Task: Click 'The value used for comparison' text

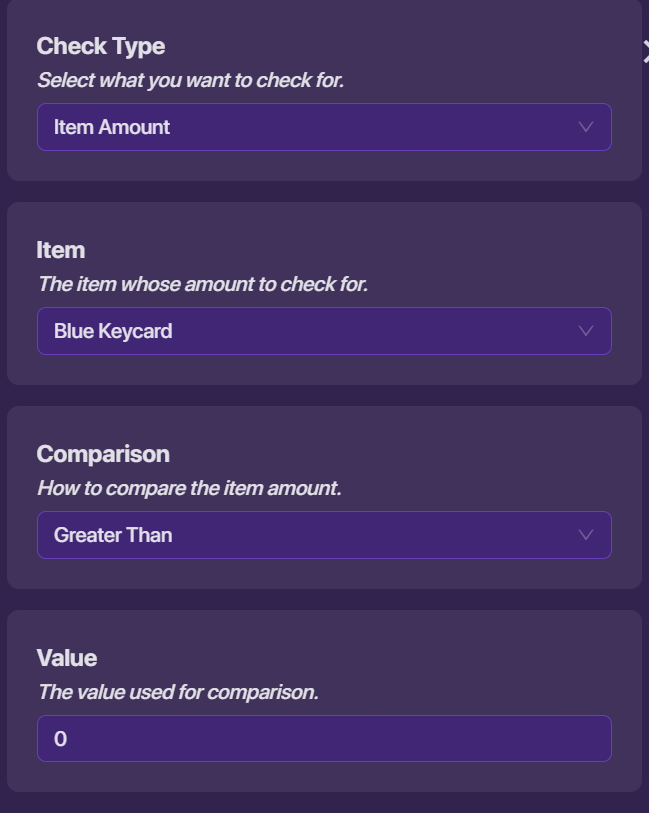Action: point(178,692)
